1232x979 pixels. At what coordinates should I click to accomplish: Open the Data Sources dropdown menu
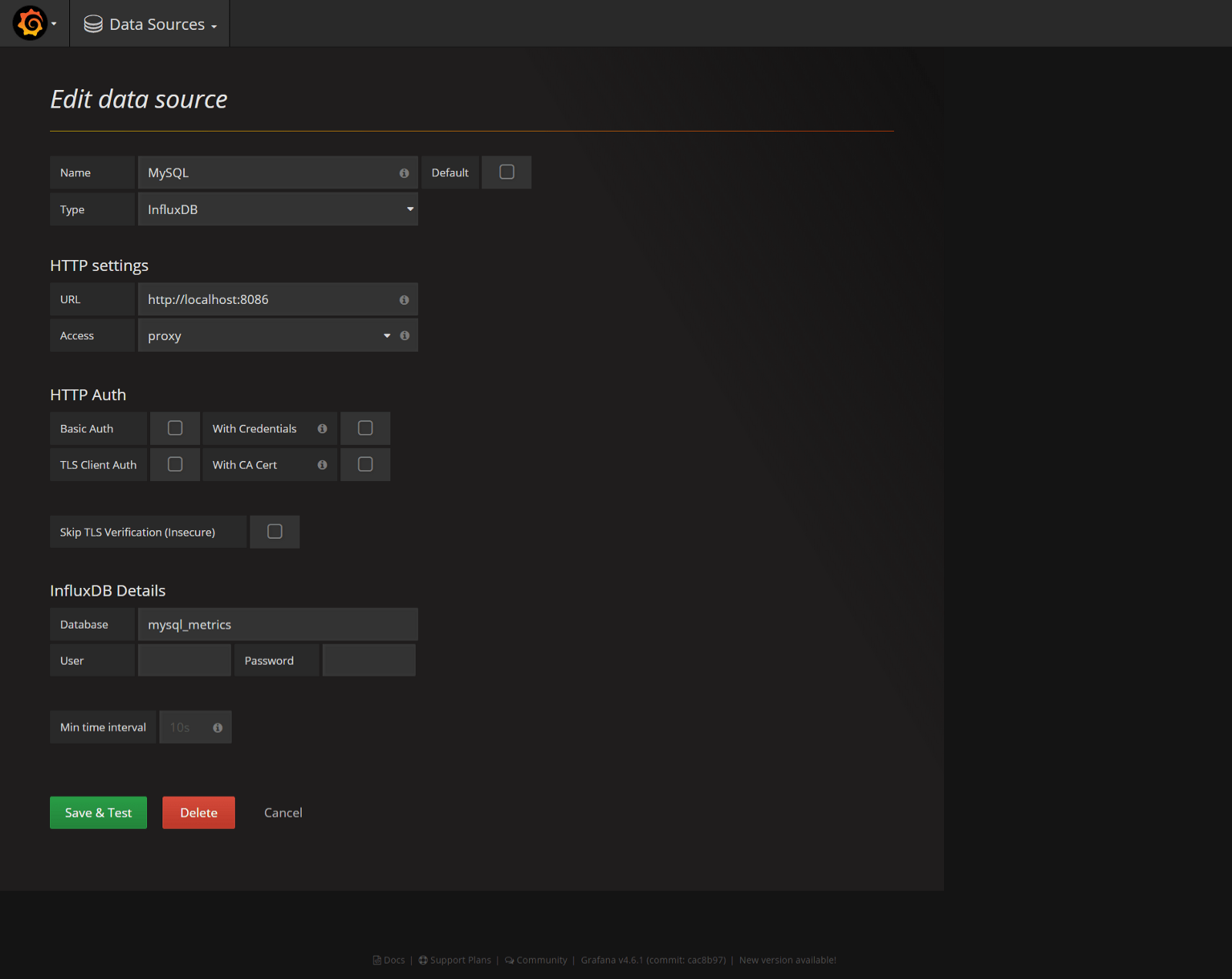tap(158, 25)
